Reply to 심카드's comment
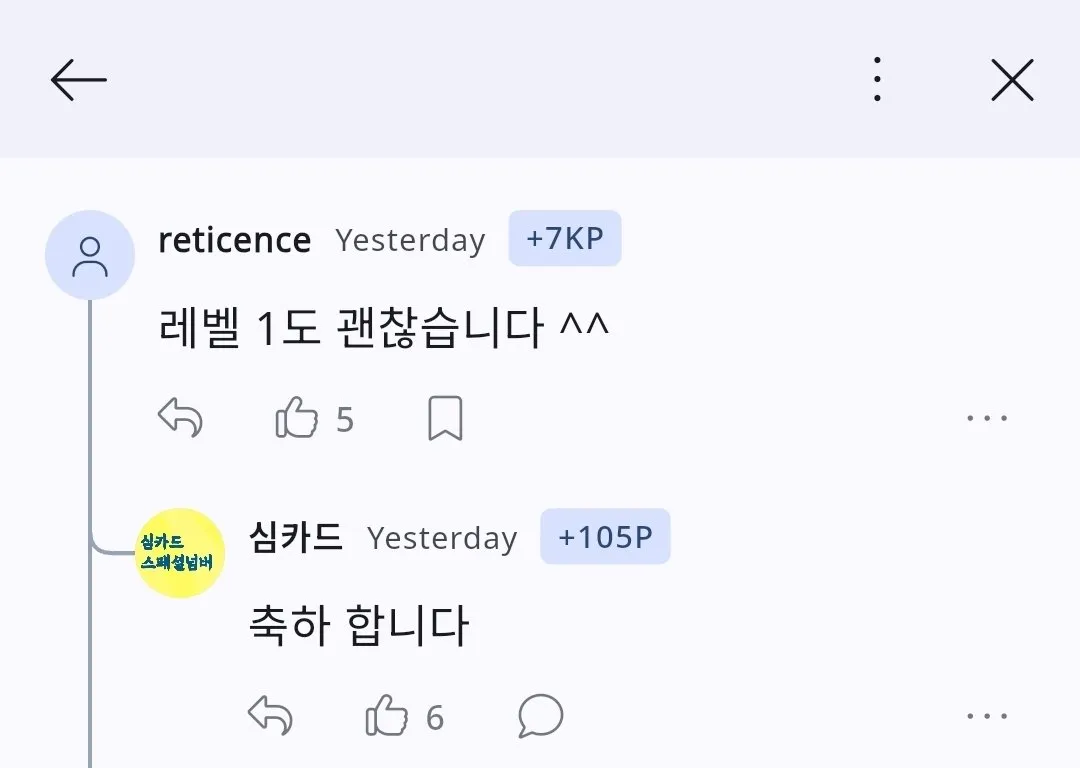Screen dimensions: 1080x768 pyautogui.click(x=269, y=715)
